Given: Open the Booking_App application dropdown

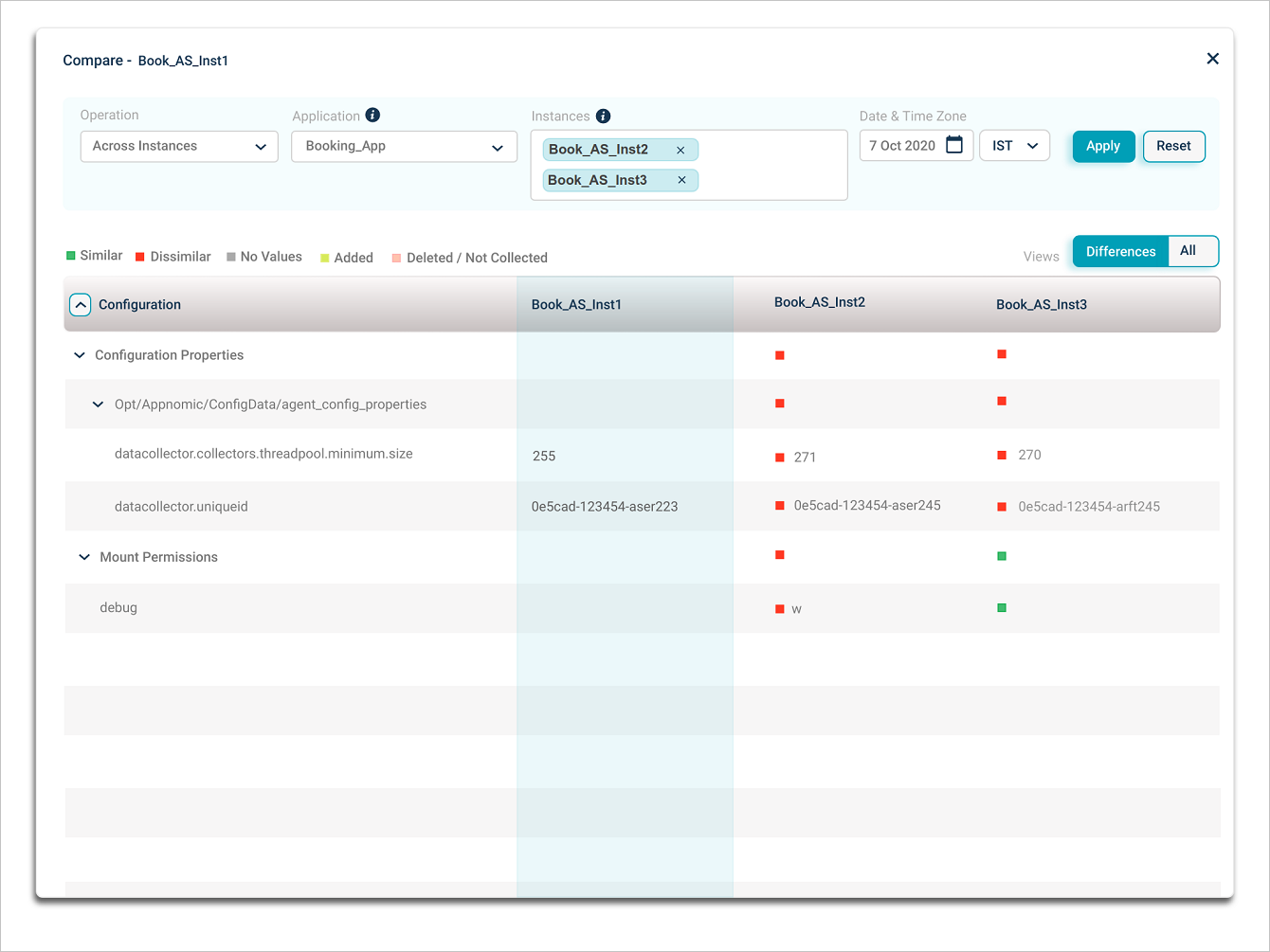Looking at the screenshot, I should point(404,146).
